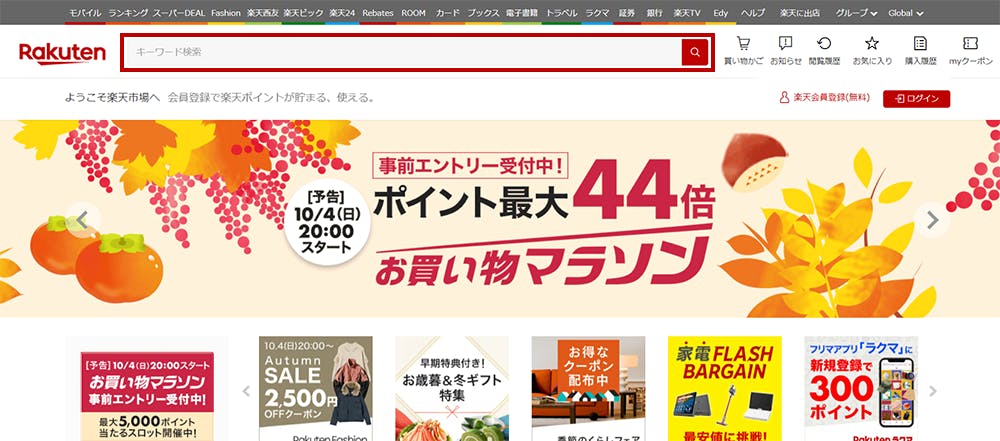Click the red ログイン button
1000x441 pixels.
coord(916,99)
